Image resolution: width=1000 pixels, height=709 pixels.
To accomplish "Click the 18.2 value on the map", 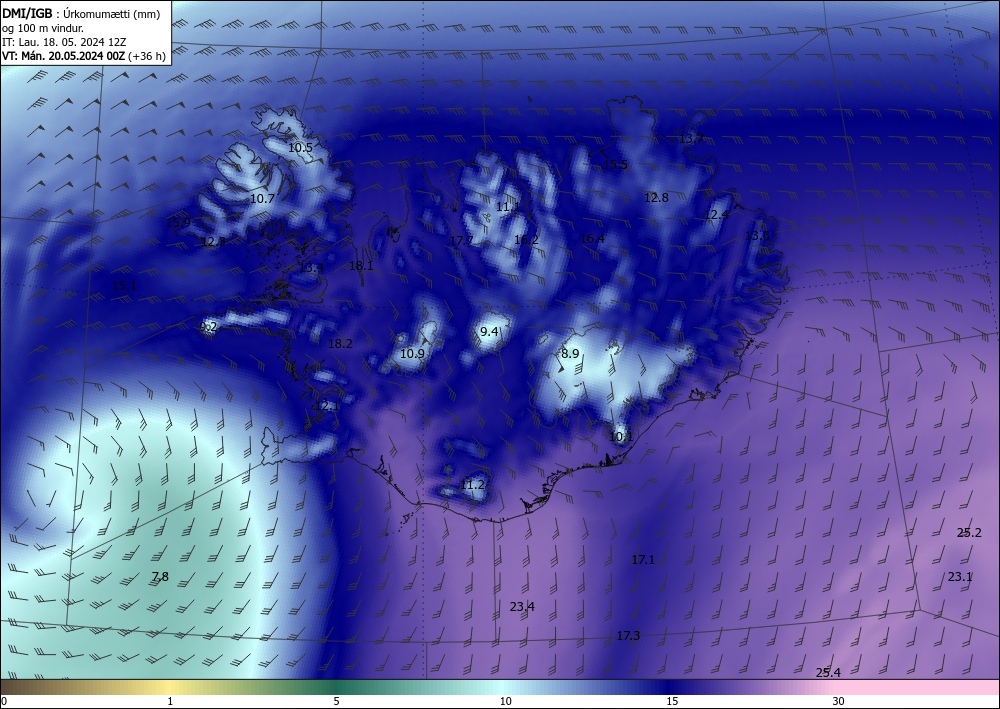I will pos(340,344).
